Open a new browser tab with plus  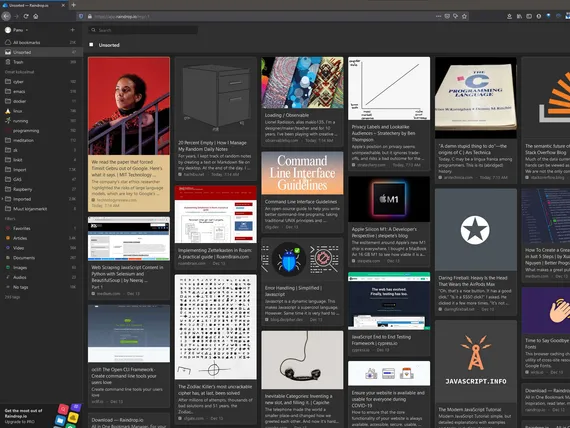(x=73, y=5)
